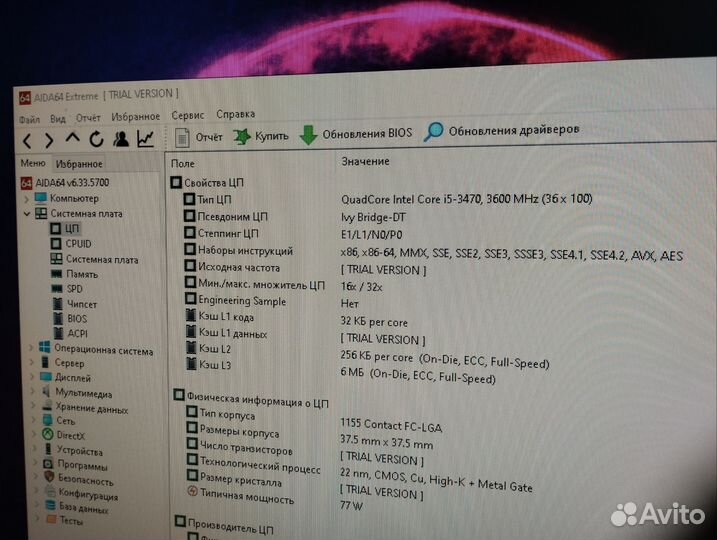Click the Купить buy button
Image resolution: width=717 pixels, height=540 pixels.
pos(261,136)
